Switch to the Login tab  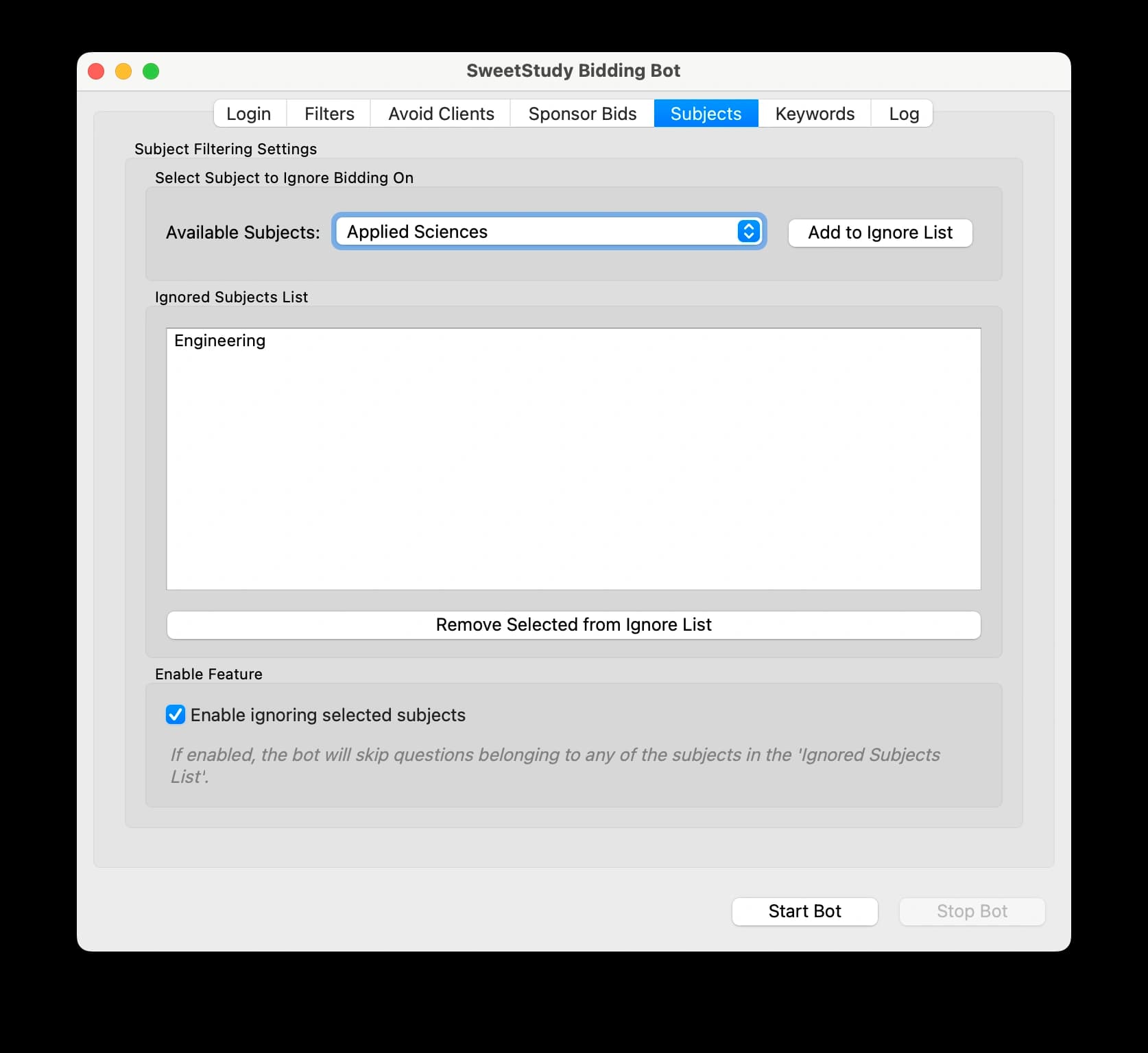249,114
